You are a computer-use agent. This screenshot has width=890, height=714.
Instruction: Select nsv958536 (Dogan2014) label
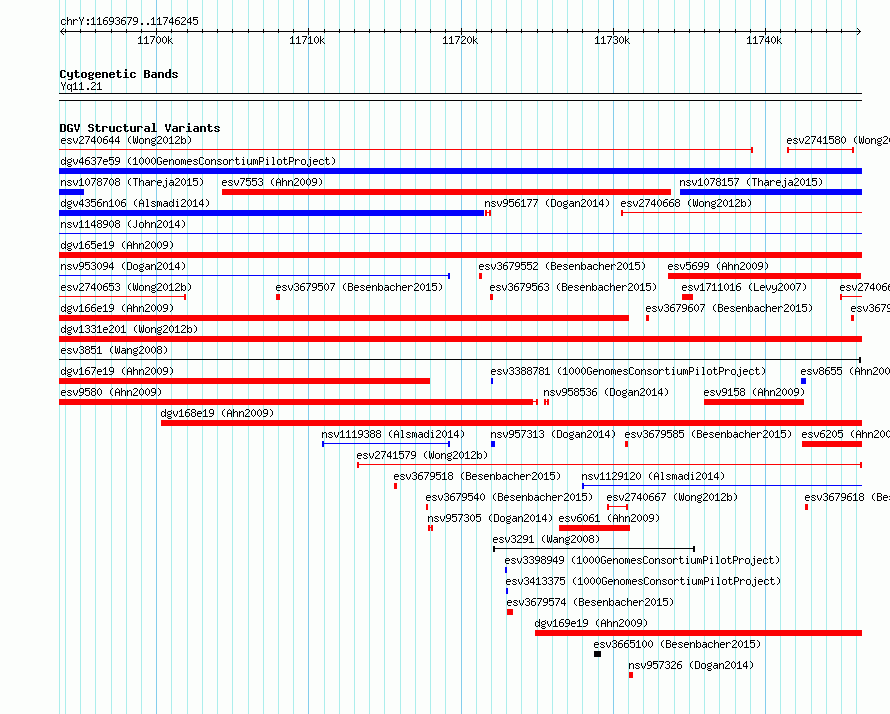click(606, 392)
